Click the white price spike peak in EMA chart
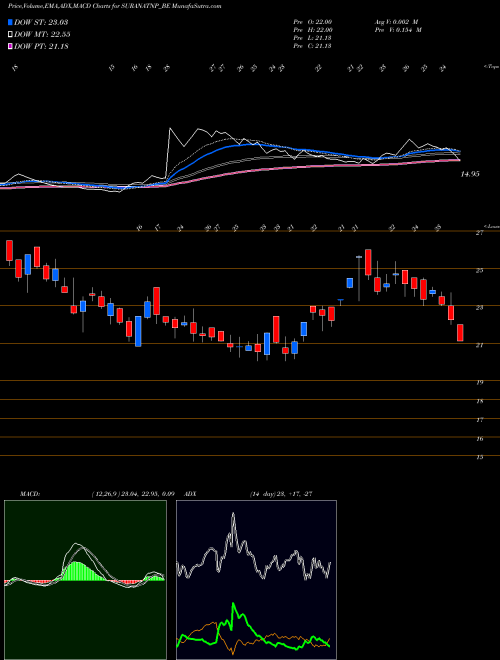Image resolution: width=500 pixels, height=660 pixels. pos(170,129)
